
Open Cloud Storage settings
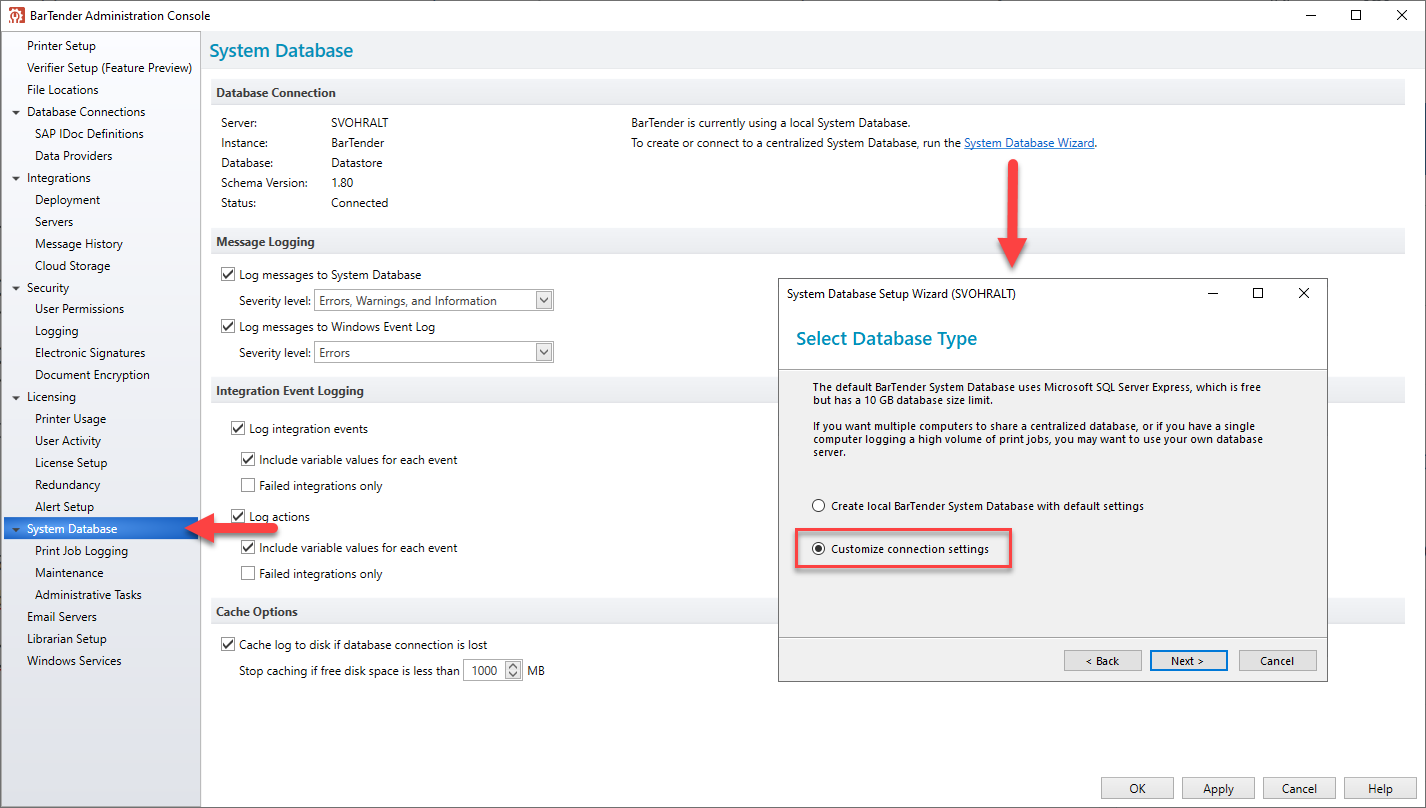coord(72,266)
